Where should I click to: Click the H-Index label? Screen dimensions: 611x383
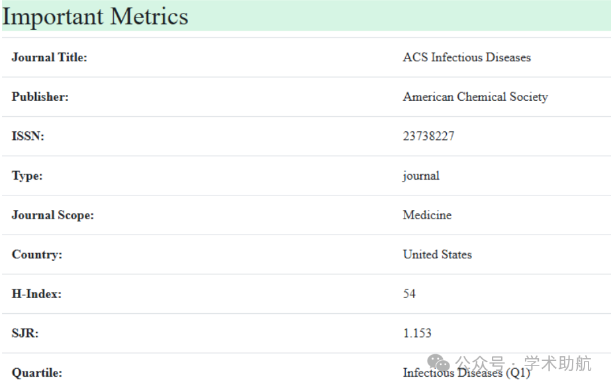pyautogui.click(x=37, y=294)
